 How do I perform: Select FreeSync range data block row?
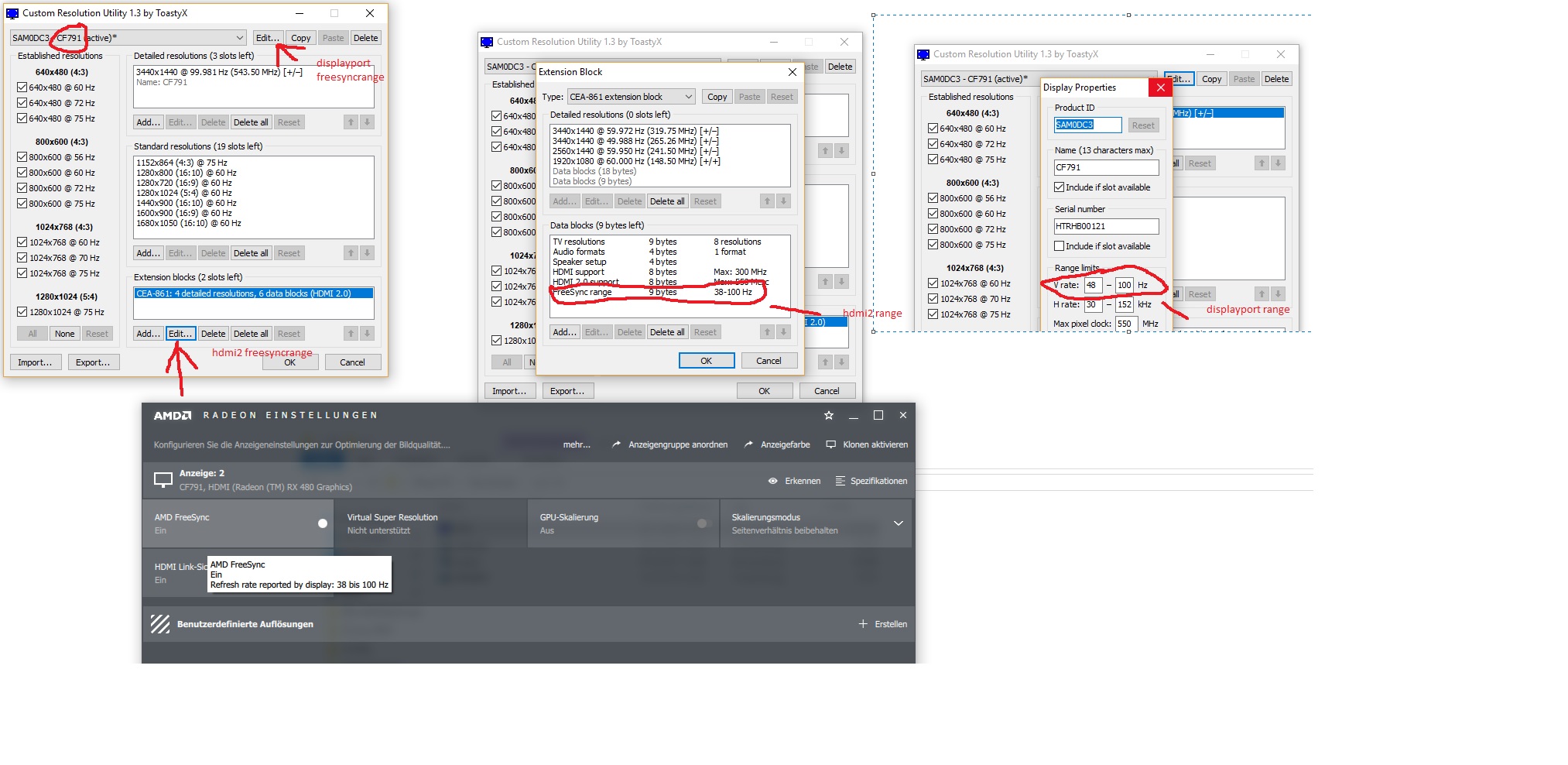(x=669, y=292)
